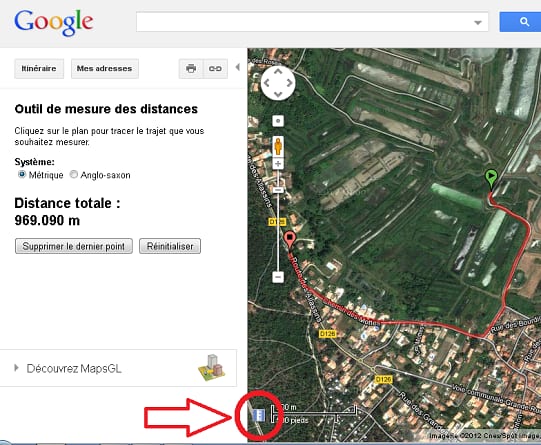This screenshot has width=541, height=445.
Task: Click the map scale bar
Action: pyautogui.click(x=313, y=414)
